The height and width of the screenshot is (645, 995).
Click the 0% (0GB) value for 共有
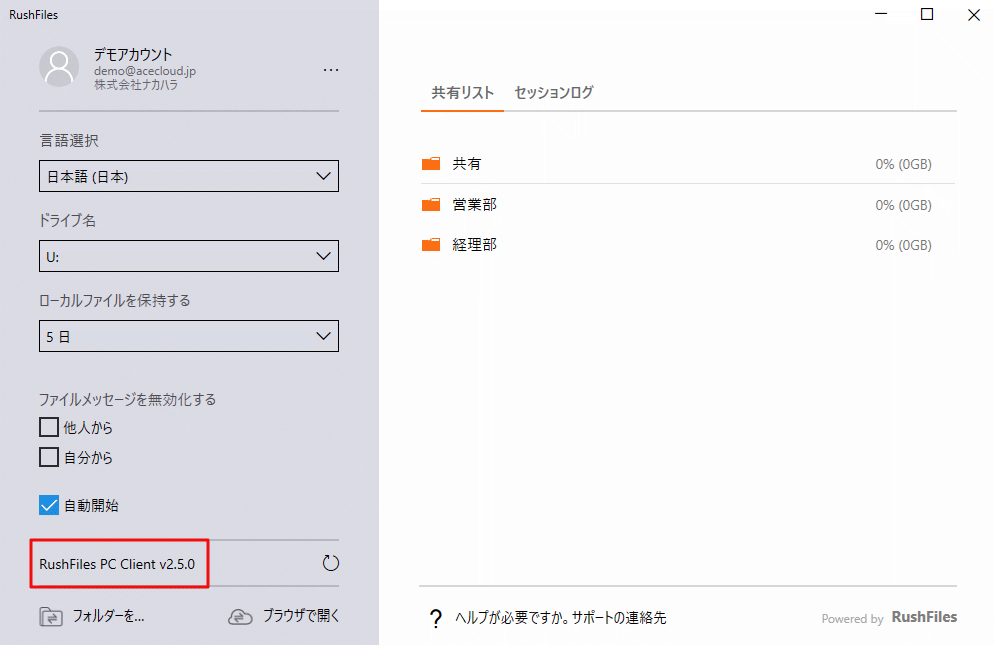(x=903, y=164)
